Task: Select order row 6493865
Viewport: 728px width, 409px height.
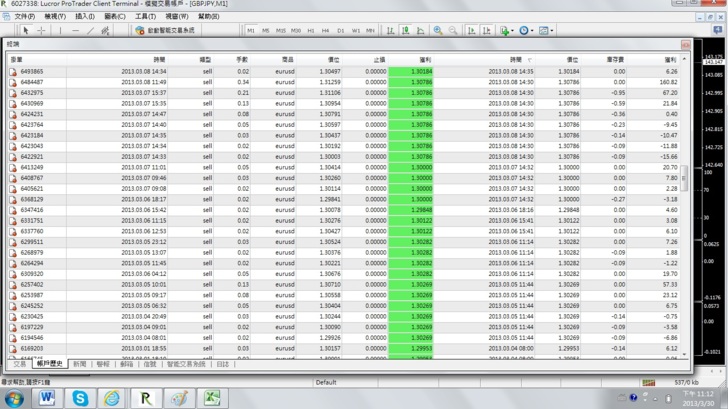Action: click(x=32, y=71)
